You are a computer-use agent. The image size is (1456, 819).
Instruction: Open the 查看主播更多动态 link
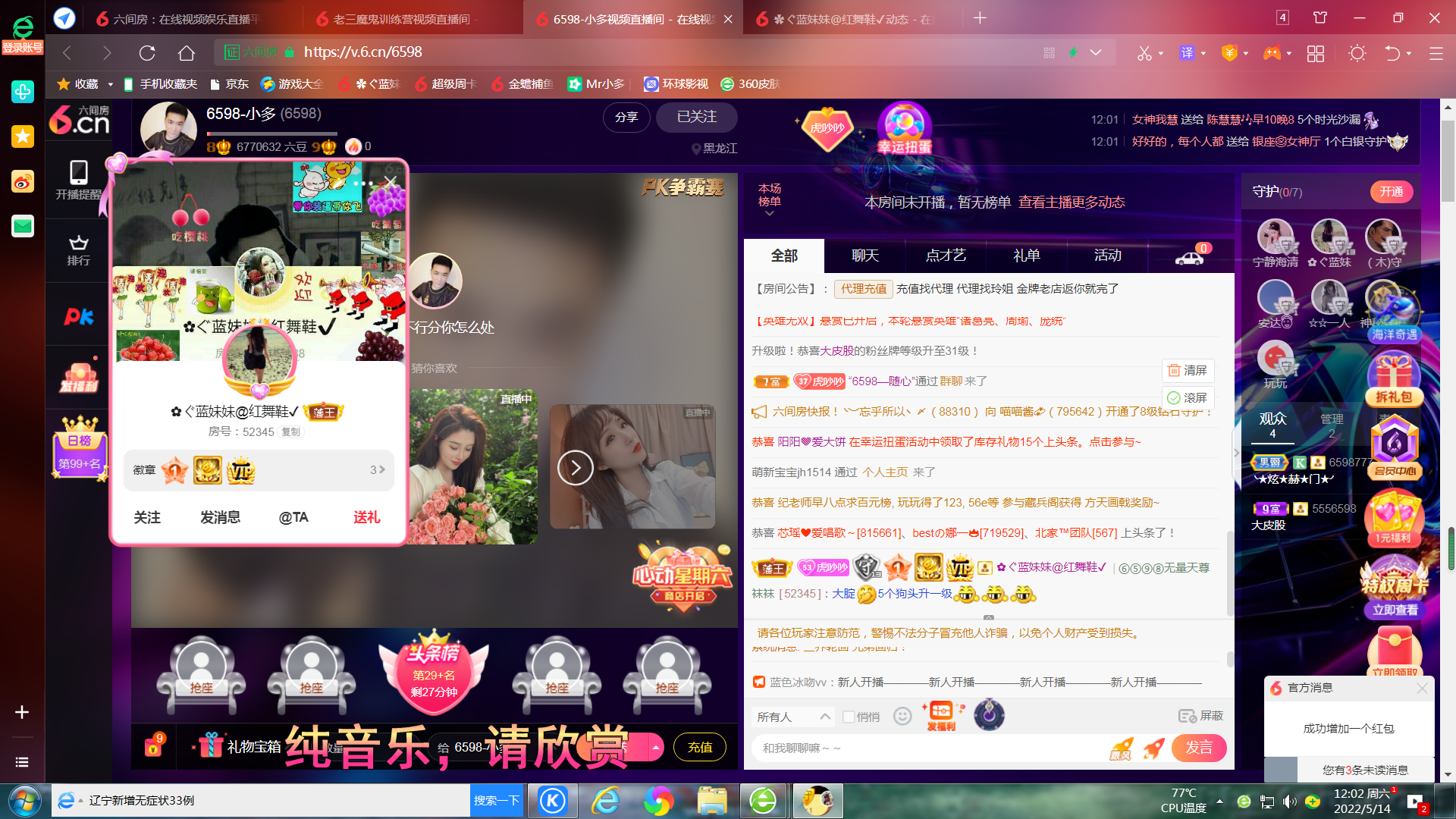pyautogui.click(x=1071, y=202)
